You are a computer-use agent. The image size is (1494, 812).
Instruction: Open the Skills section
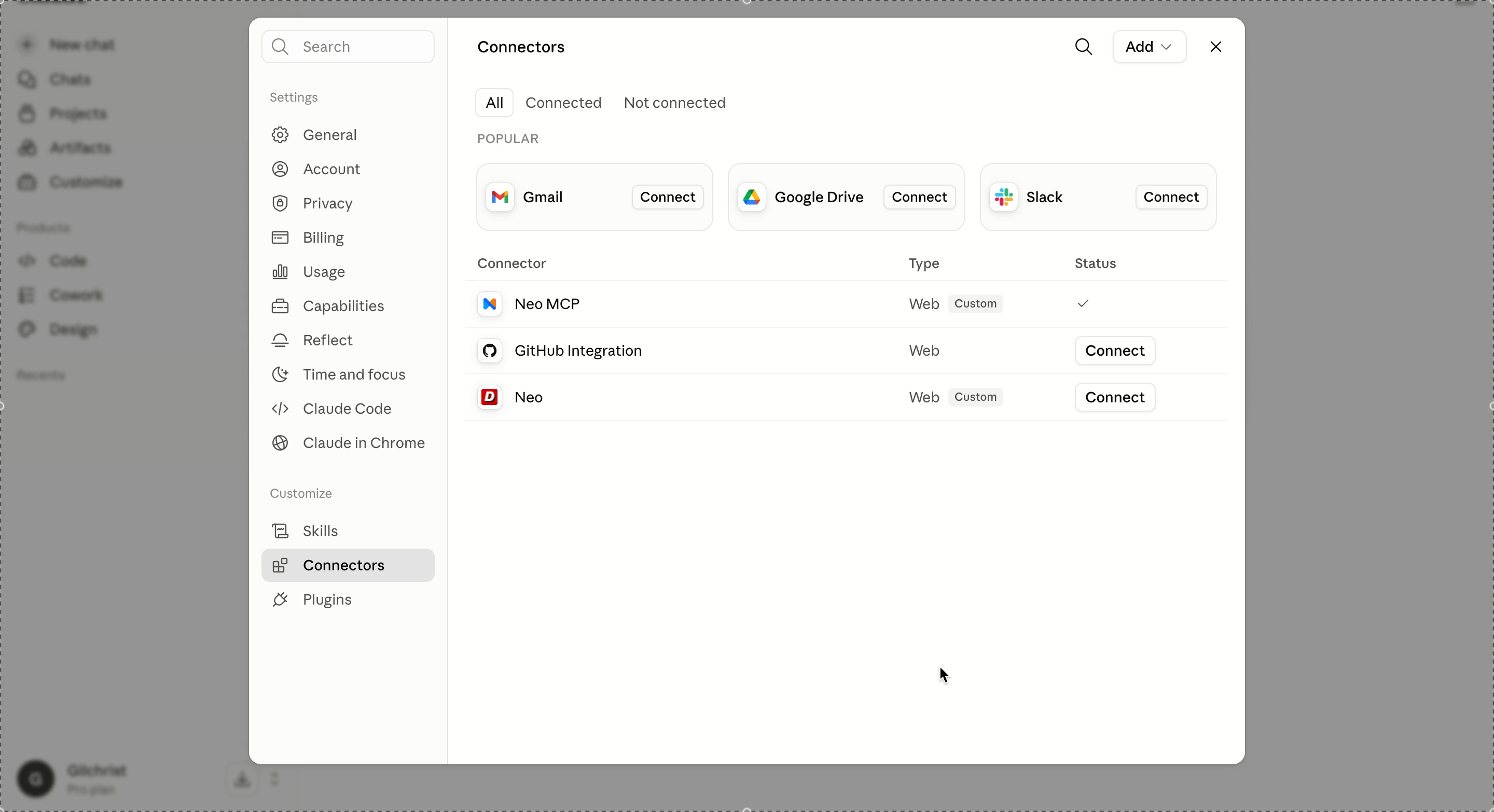pyautogui.click(x=348, y=530)
